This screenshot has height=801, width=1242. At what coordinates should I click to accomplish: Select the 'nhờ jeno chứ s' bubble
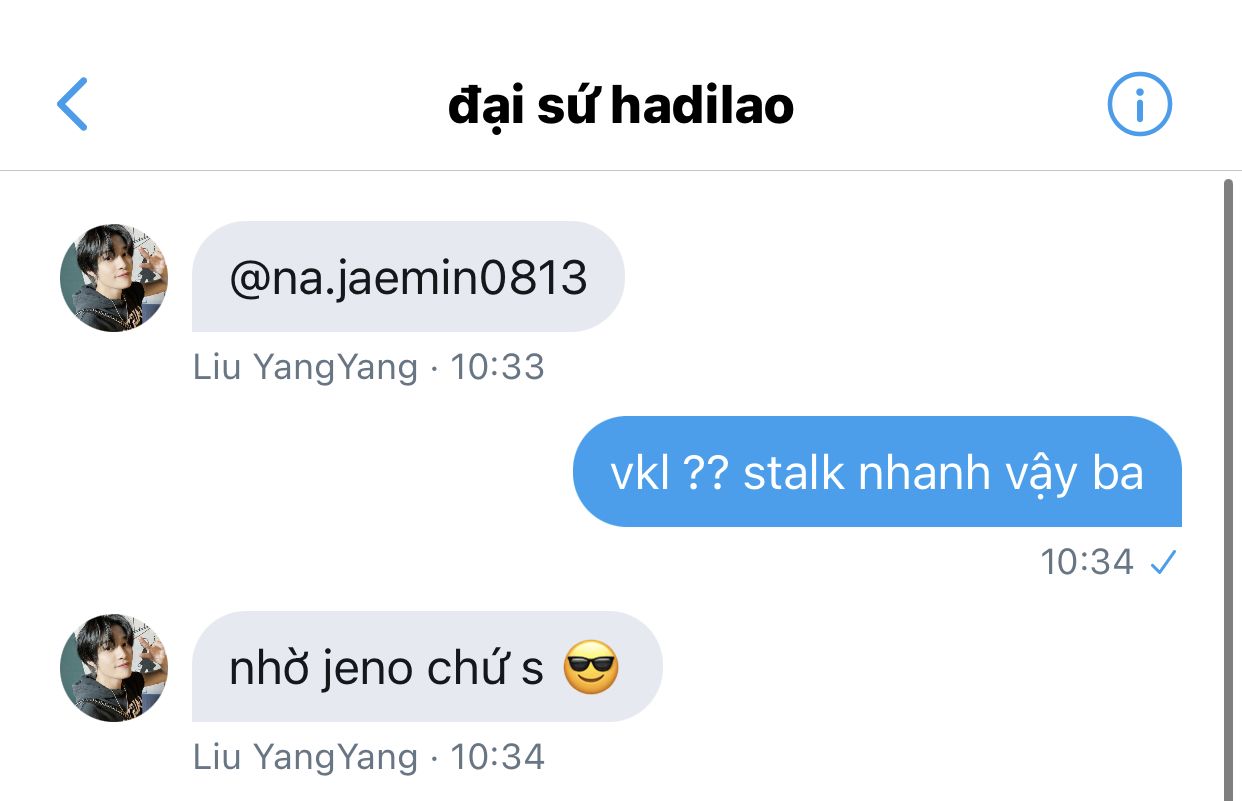point(427,667)
